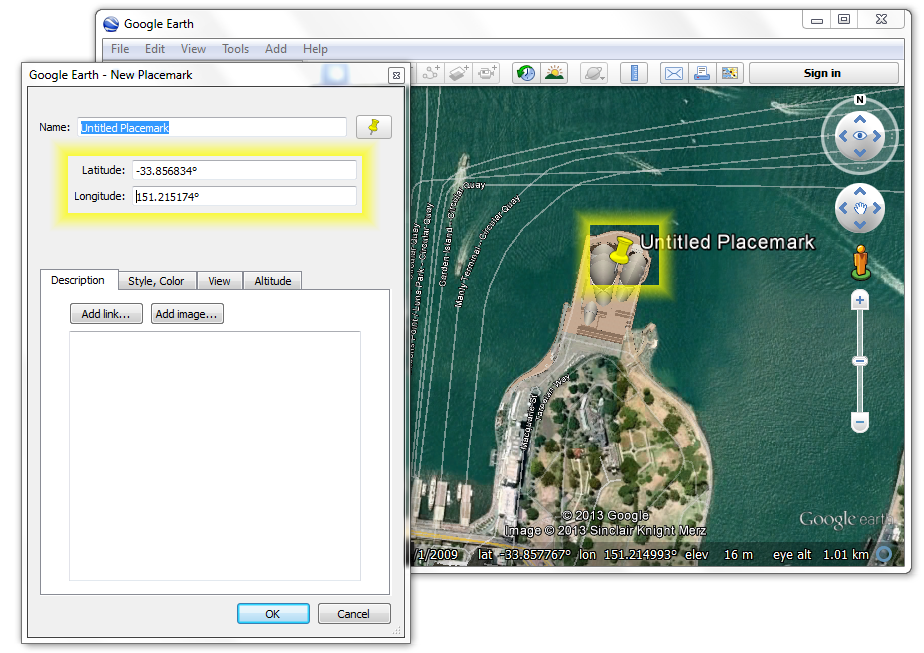
Task: Click the pushpin icon button beside Name
Action: (x=374, y=127)
